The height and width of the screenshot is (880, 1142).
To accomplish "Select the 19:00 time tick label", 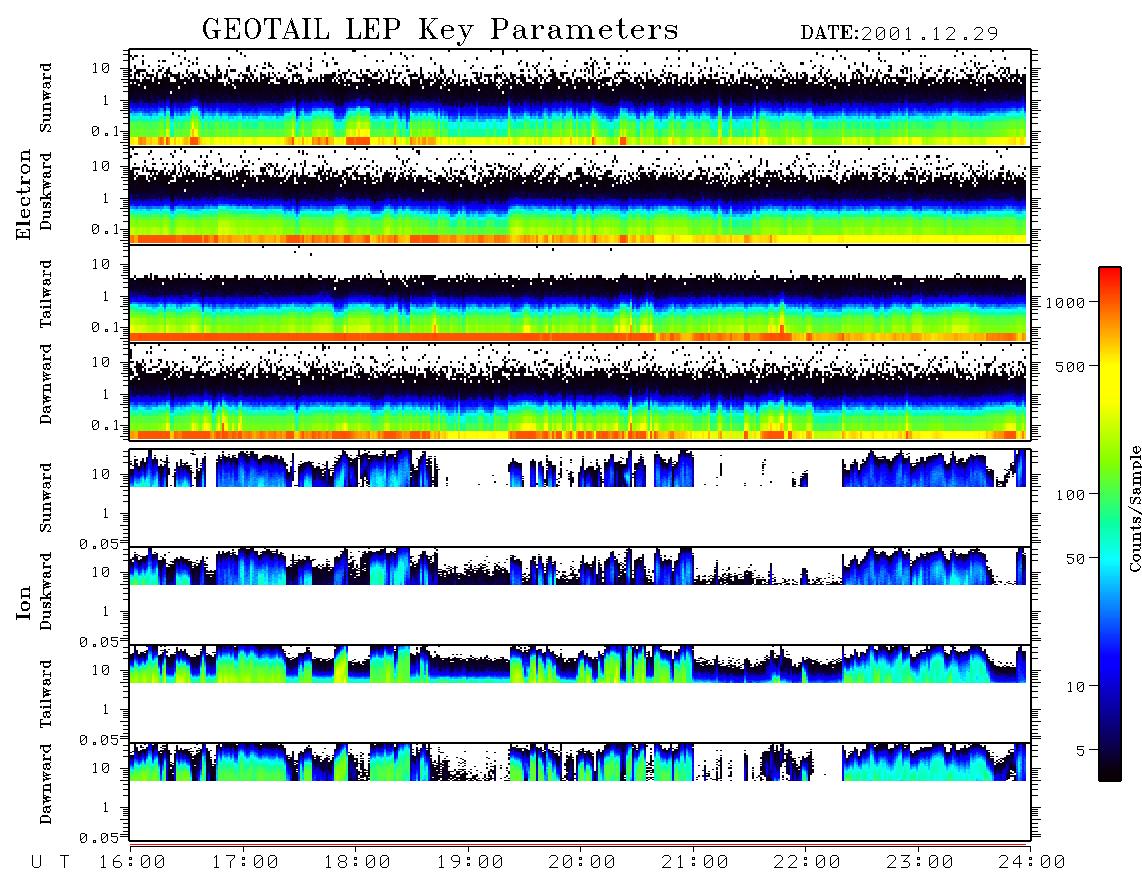I will point(470,862).
